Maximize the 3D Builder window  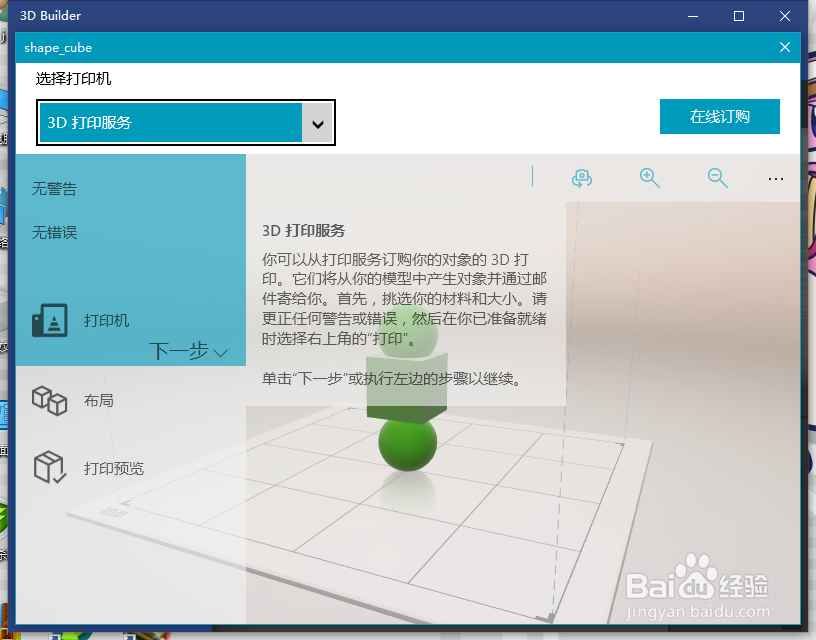pos(738,16)
